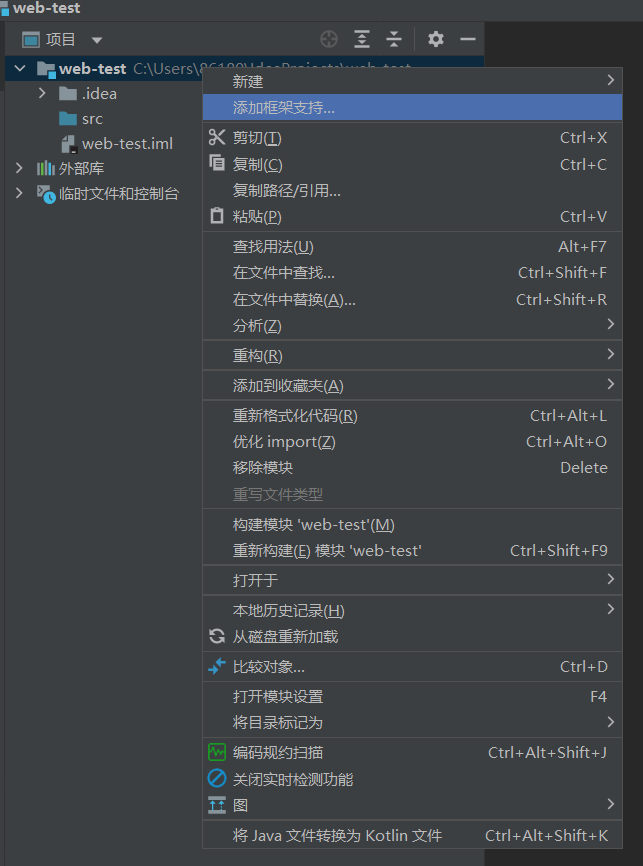Click Compare Objects menu entry
Viewport: 643px width, 866px height.
coord(268,666)
